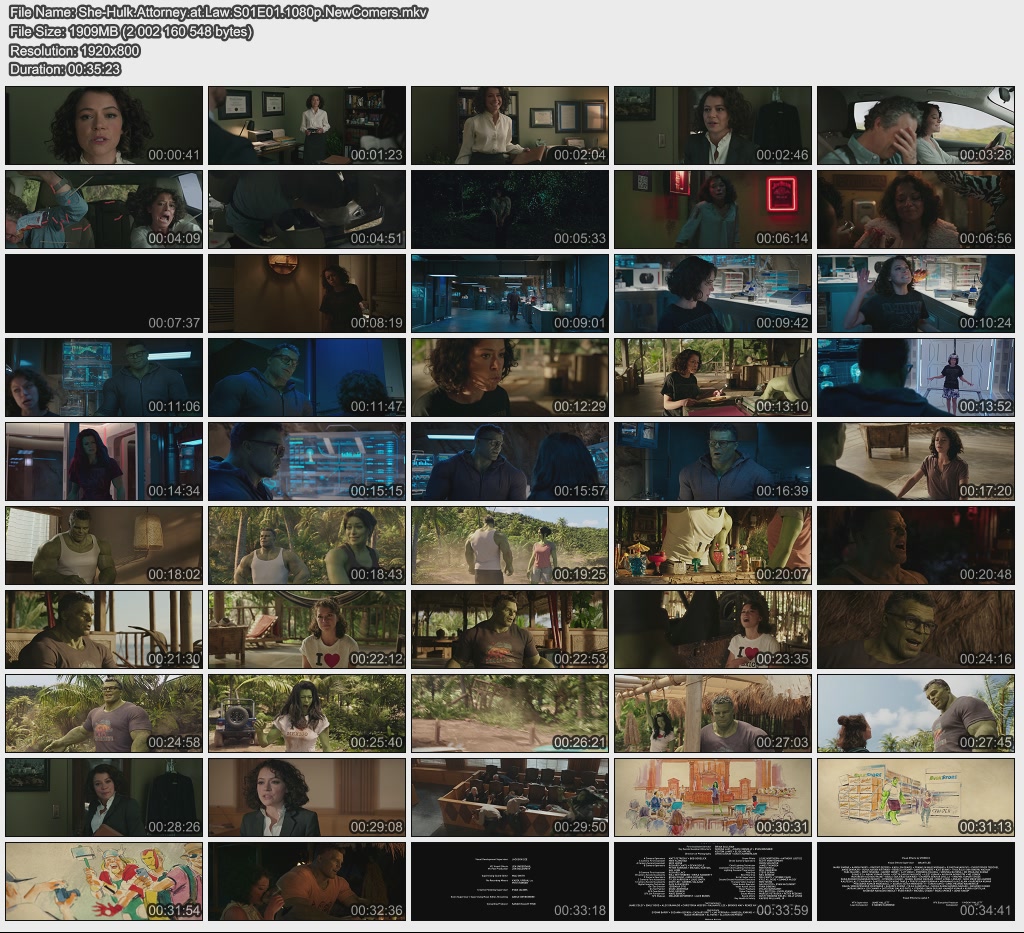Viewport: 1024px width, 933px height.
Task: Click the thumbnail stamped 00:10:24
Action: click(x=916, y=294)
